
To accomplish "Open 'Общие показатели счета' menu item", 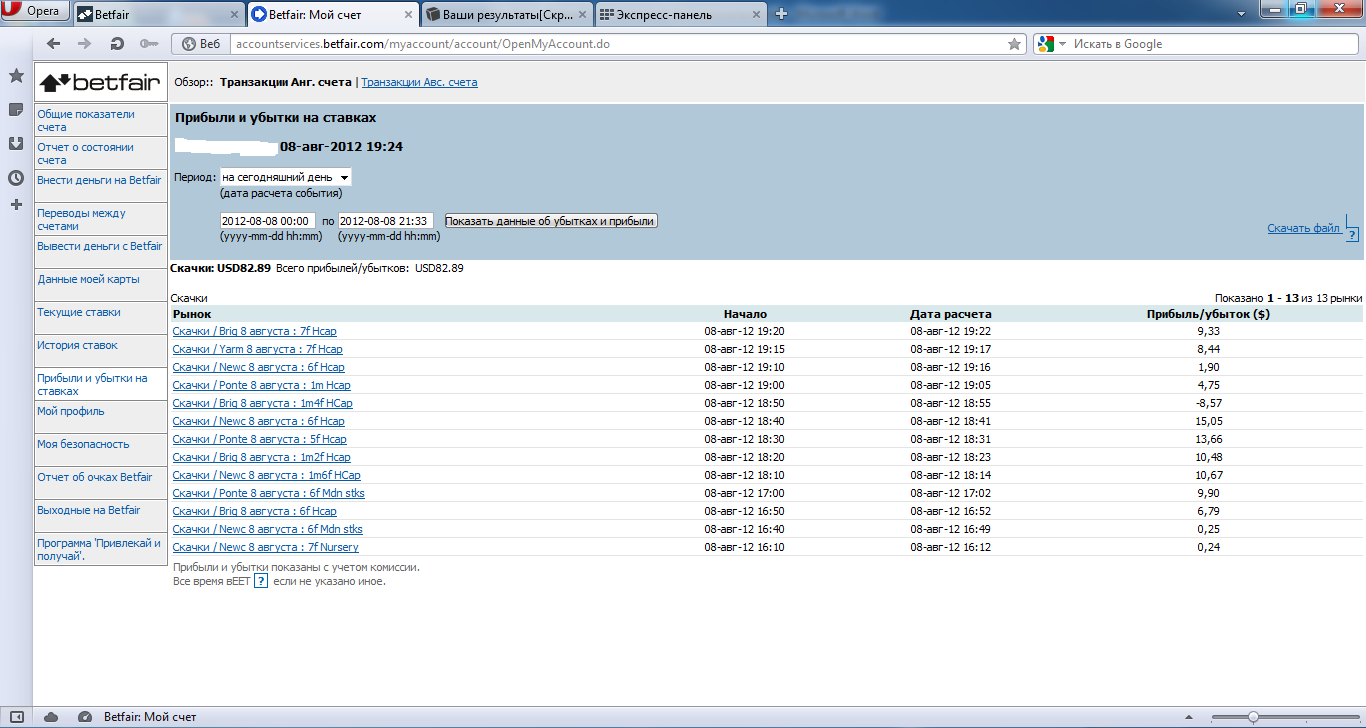I will click(100, 120).
